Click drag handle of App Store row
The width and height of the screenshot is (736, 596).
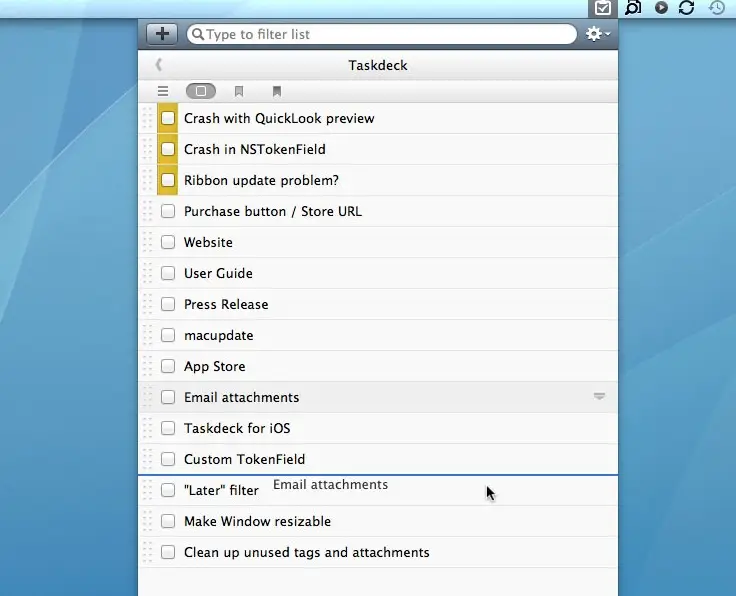tap(147, 366)
